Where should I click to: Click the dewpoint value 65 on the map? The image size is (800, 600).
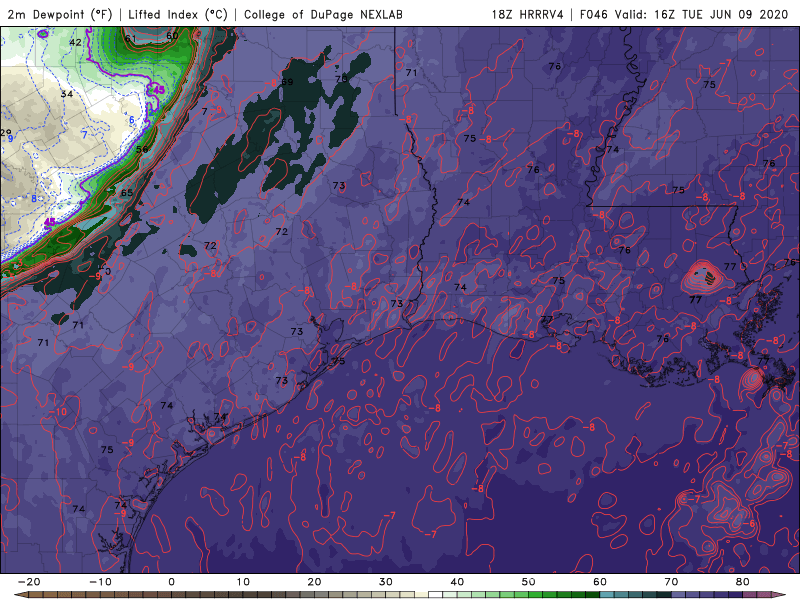[x=127, y=193]
